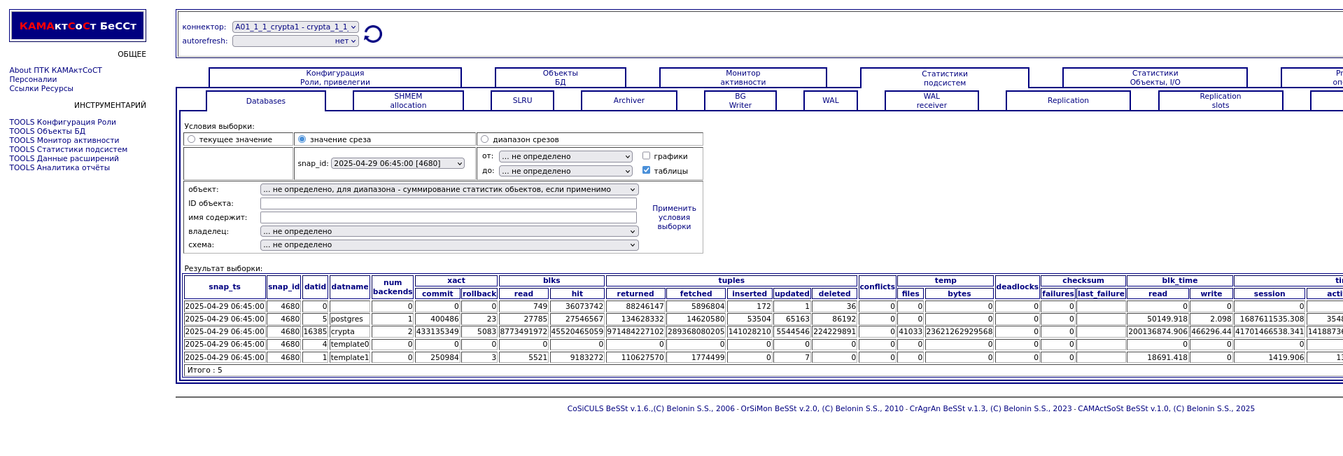
Task: Enable the 'графики' checkbox
Action: [x=646, y=156]
